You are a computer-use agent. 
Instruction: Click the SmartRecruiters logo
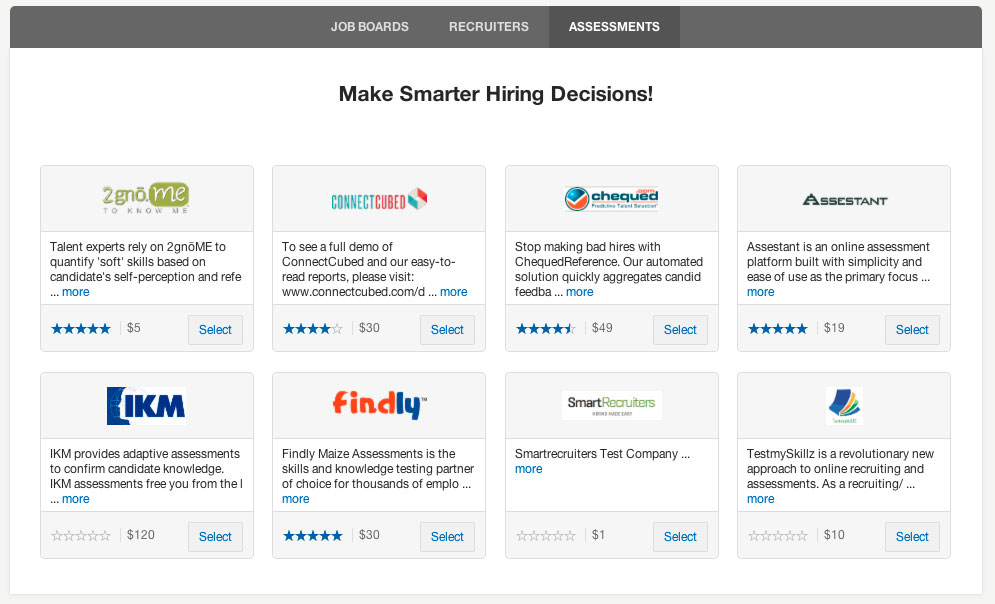[x=611, y=404]
